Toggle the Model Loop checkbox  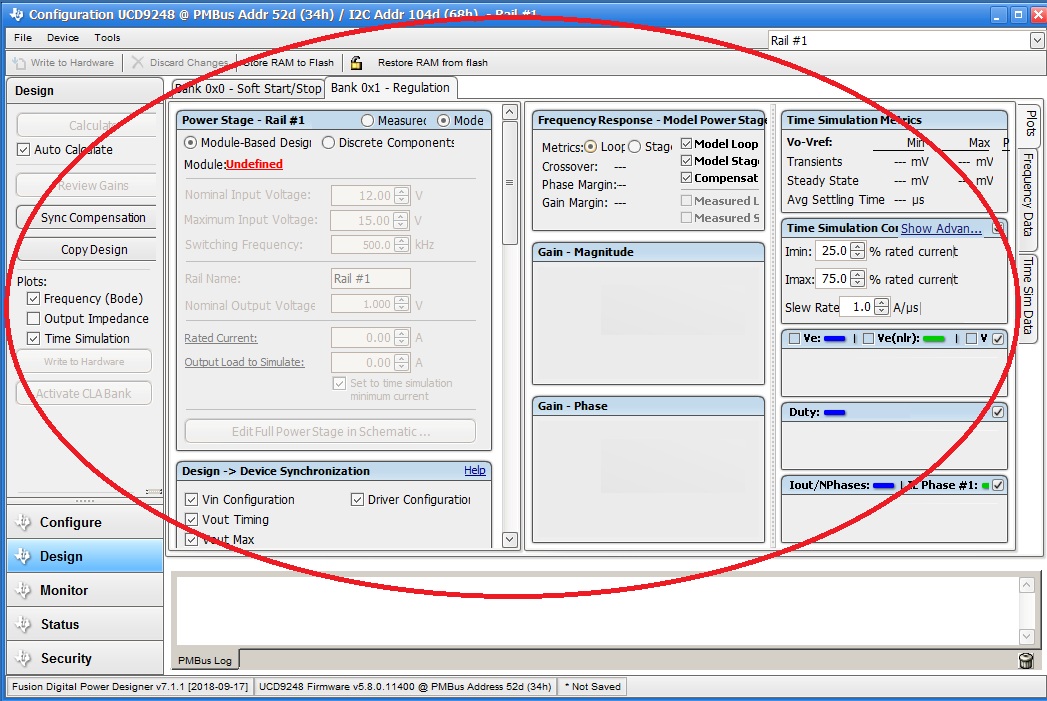[x=686, y=144]
